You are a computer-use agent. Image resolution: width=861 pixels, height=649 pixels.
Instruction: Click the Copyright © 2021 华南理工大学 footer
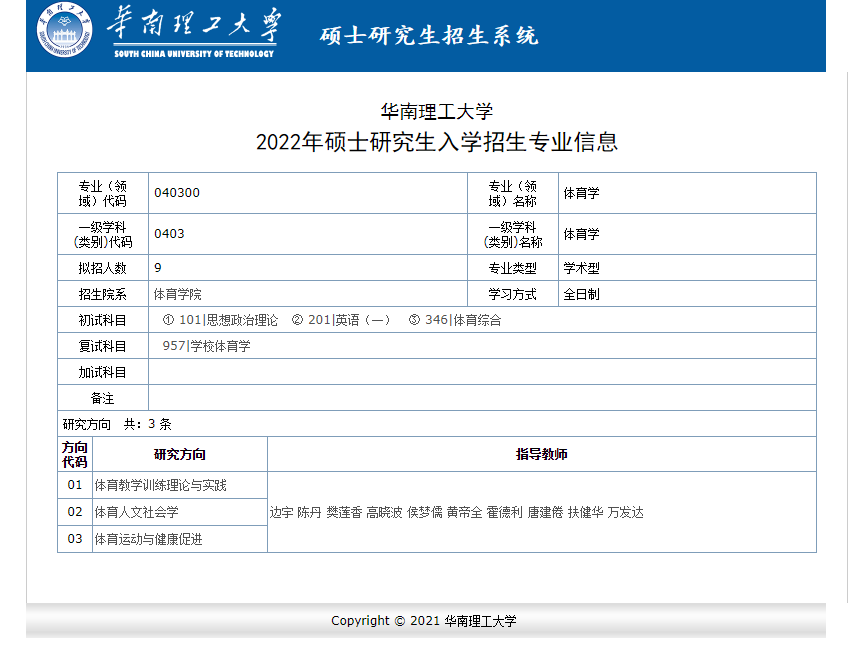(423, 620)
